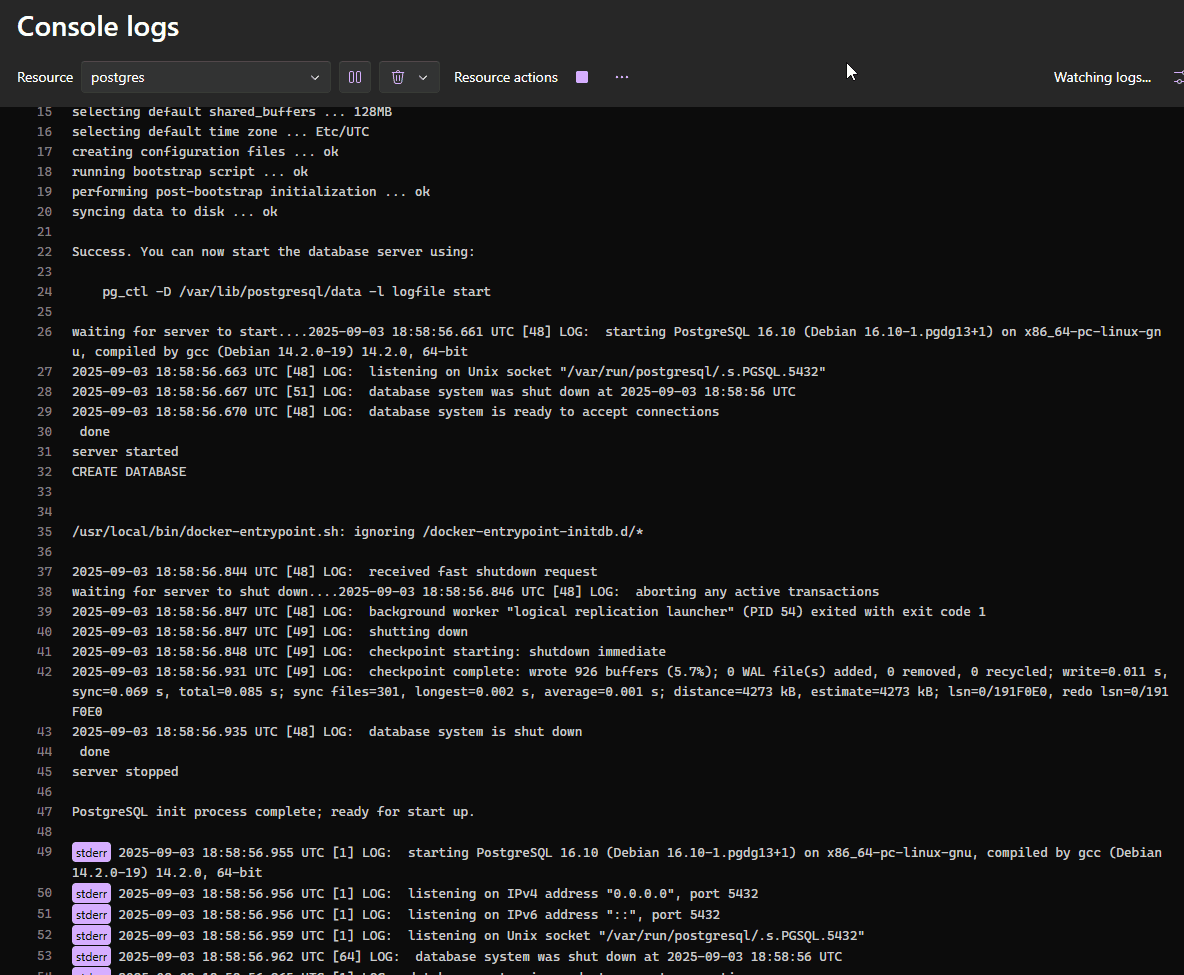Click the stderr badge on line 53

[x=91, y=957]
